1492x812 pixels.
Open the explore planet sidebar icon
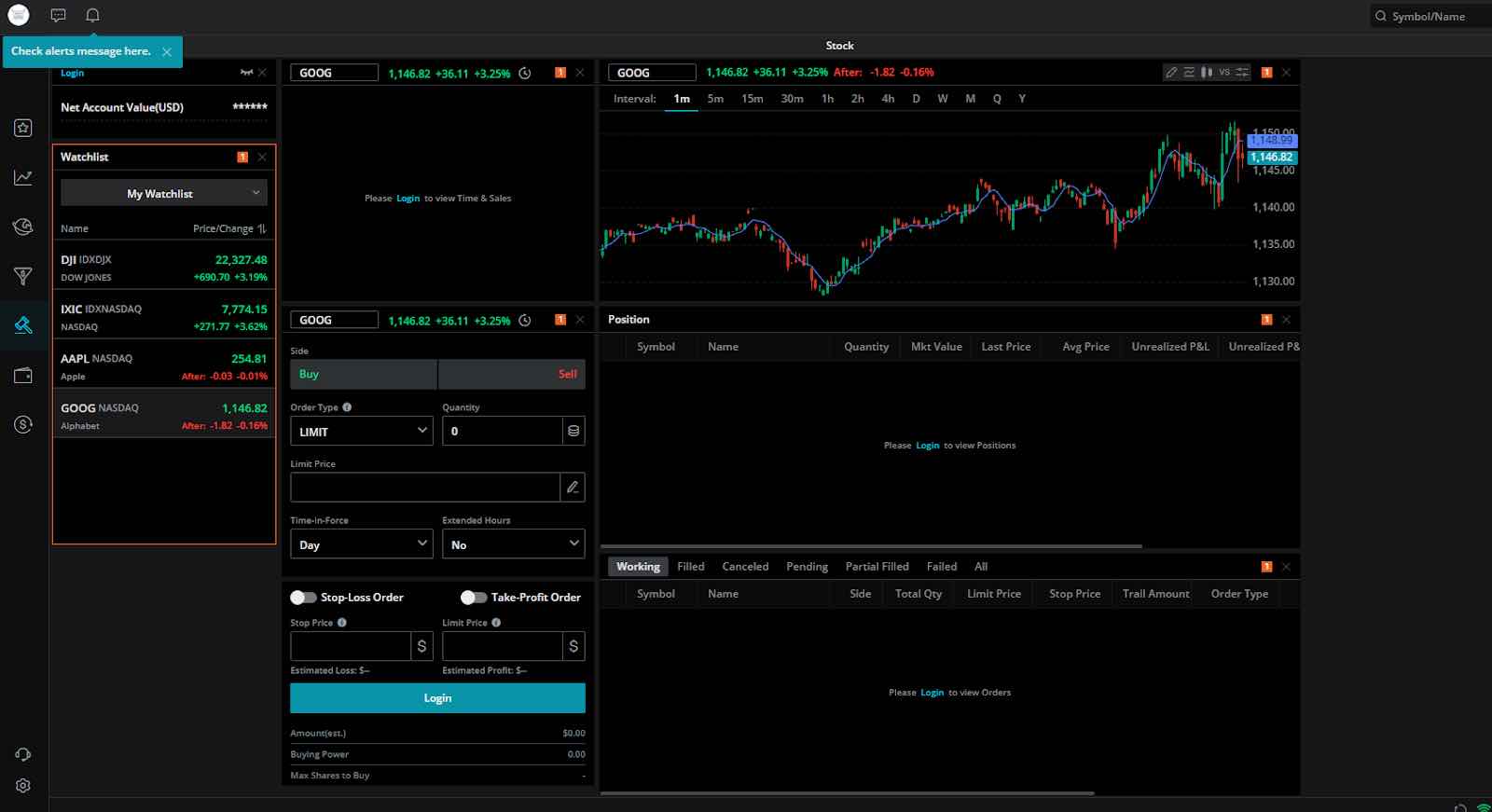tap(23, 227)
